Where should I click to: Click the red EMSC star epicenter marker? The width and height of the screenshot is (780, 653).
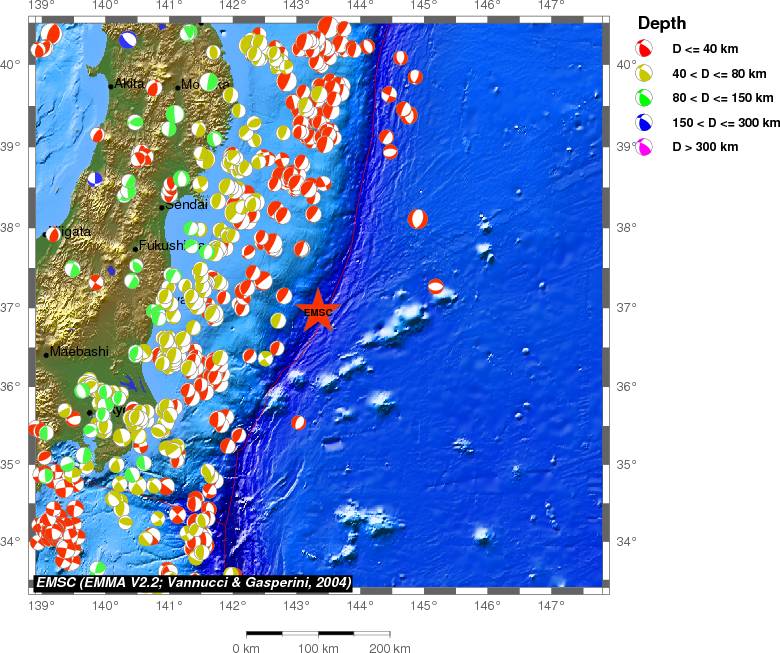click(317, 311)
